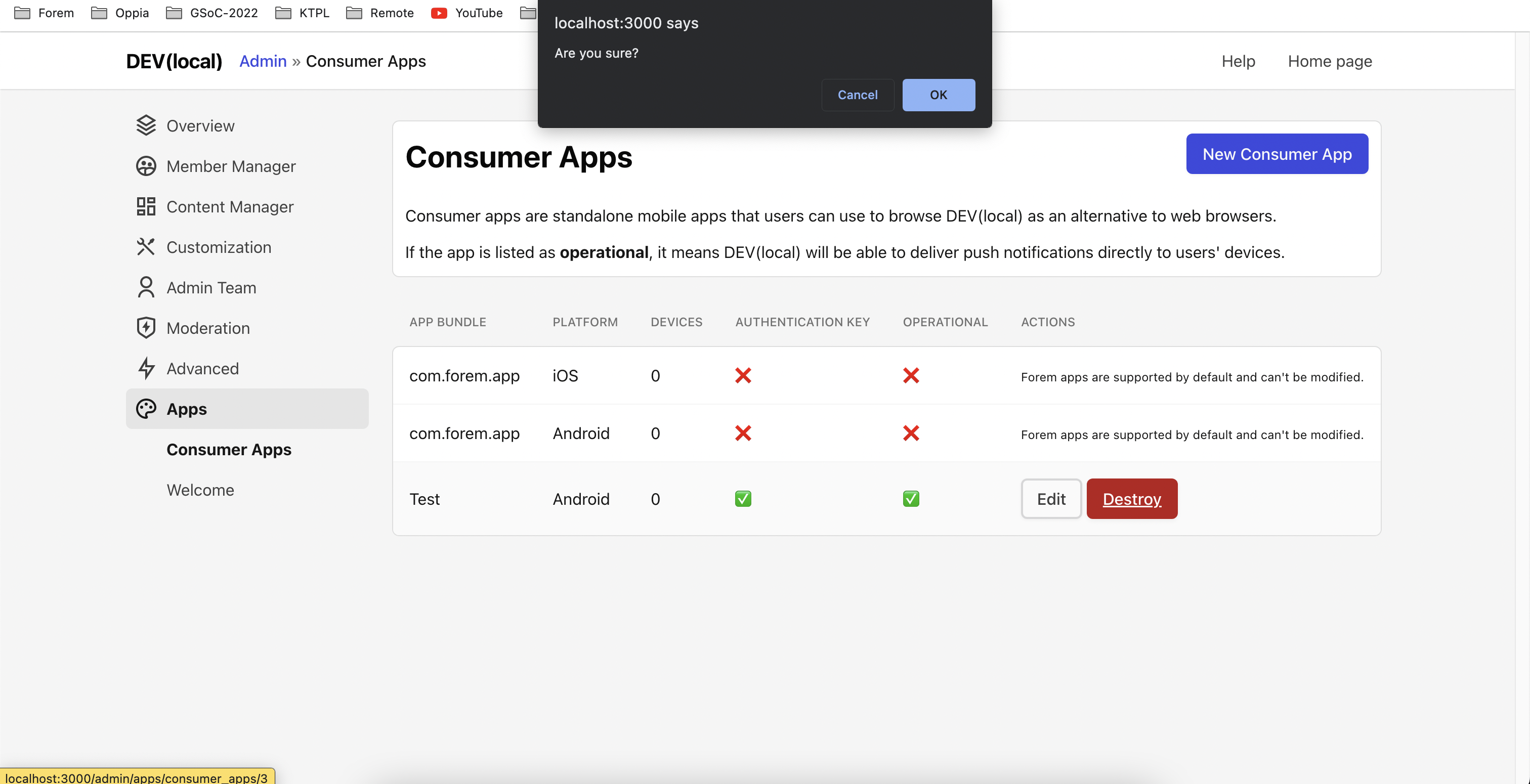This screenshot has width=1530, height=784.
Task: Open the YouTube bookmark
Action: click(467, 13)
